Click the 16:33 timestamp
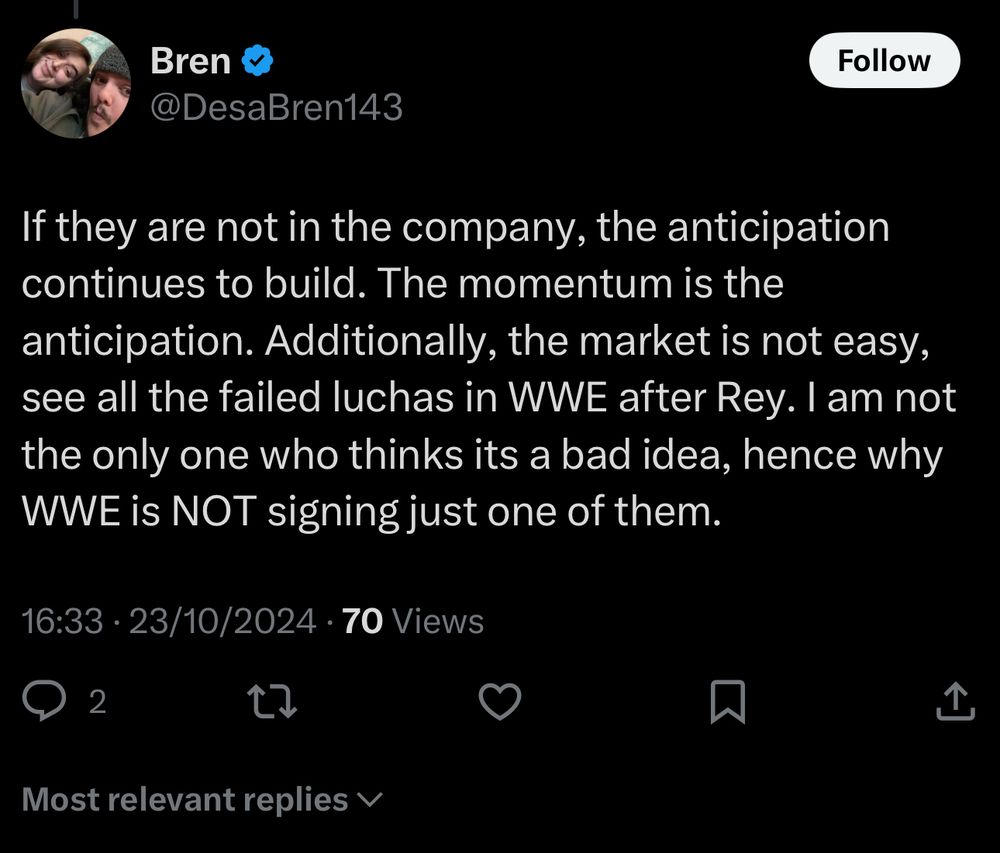This screenshot has width=1000, height=853. (62, 622)
